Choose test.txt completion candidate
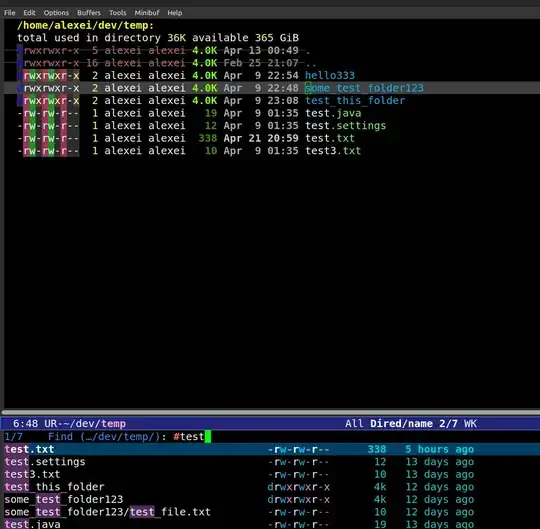Screen dimensions: 540x529 [x=270, y=449]
